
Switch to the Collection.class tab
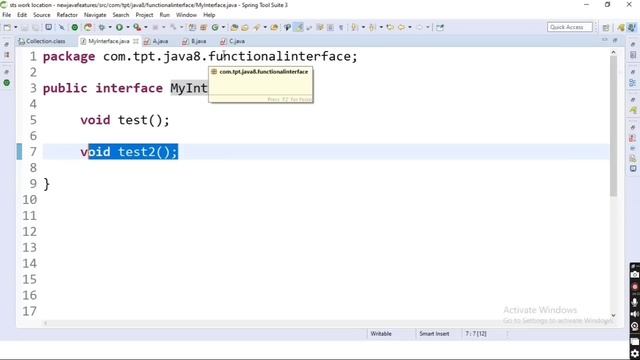pyautogui.click(x=42, y=41)
